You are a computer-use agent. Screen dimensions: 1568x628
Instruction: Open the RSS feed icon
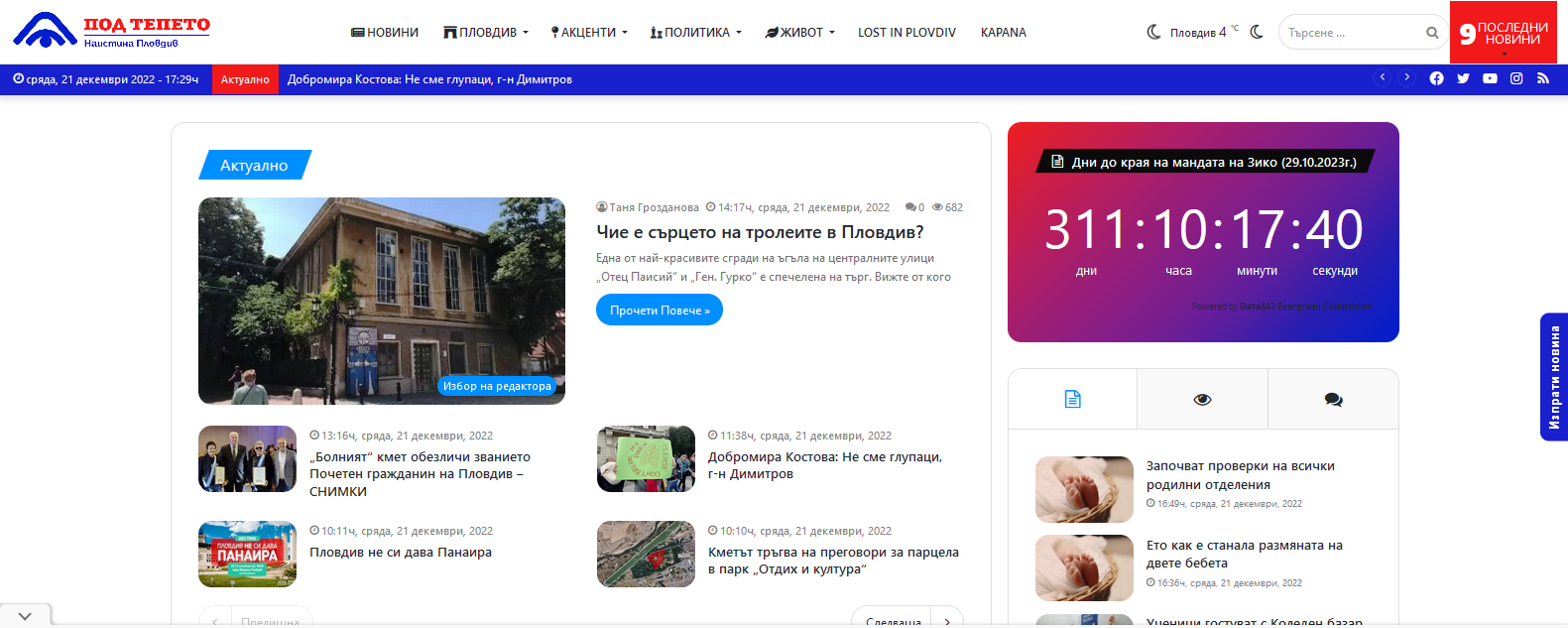tap(1543, 79)
